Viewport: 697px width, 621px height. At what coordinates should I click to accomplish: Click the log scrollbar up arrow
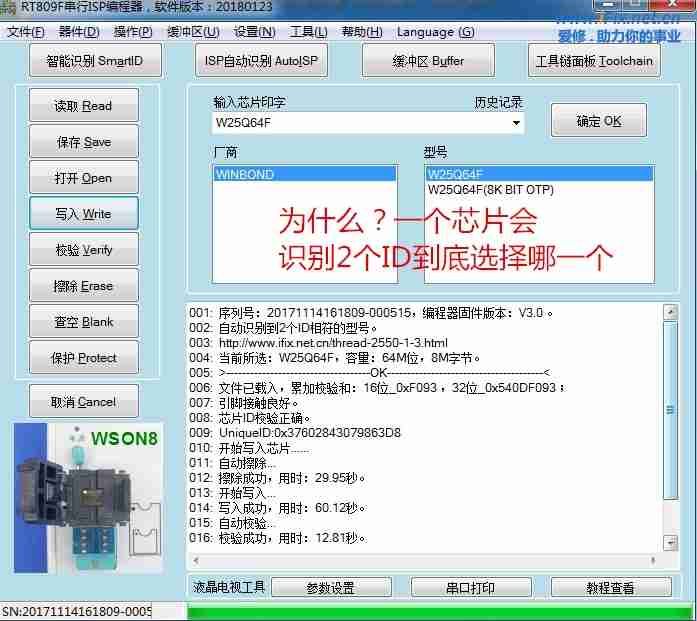point(670,312)
